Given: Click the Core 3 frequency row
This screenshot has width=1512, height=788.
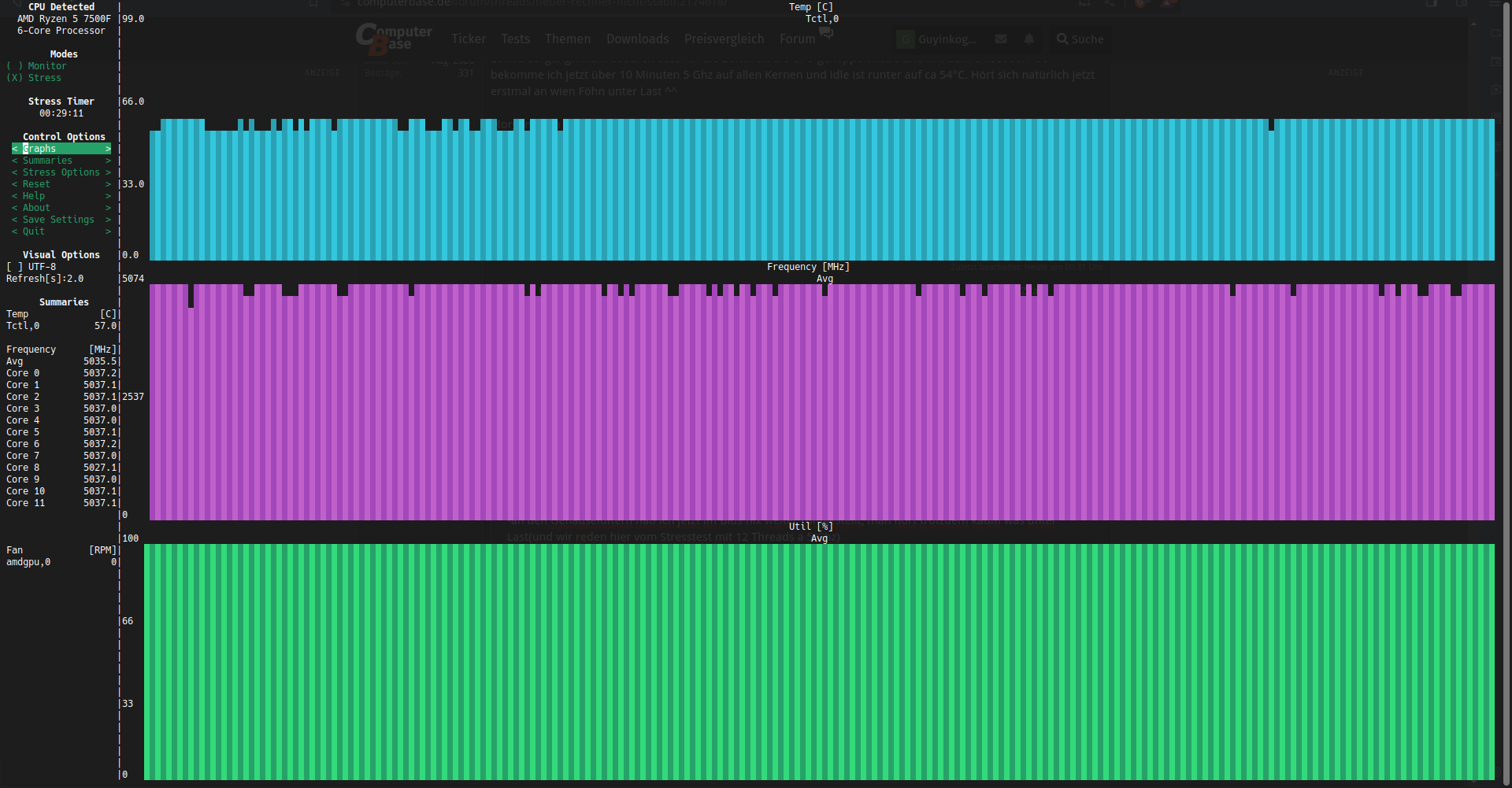Looking at the screenshot, I should click(x=61, y=409).
